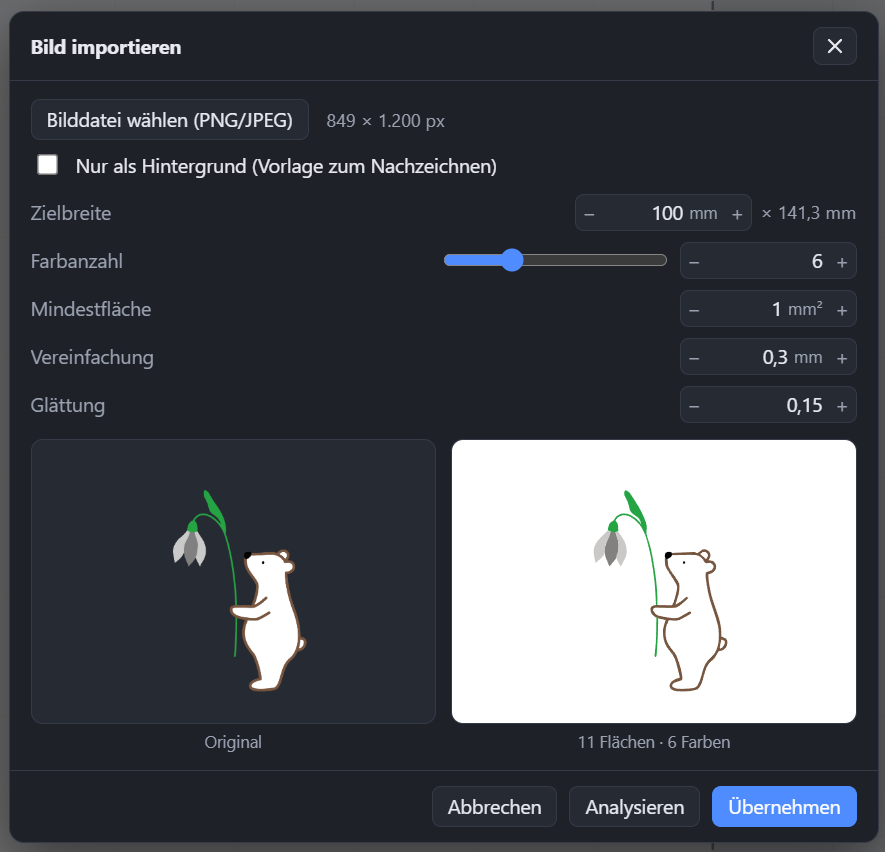Click the Abbrechen button
The image size is (885, 852).
[494, 807]
